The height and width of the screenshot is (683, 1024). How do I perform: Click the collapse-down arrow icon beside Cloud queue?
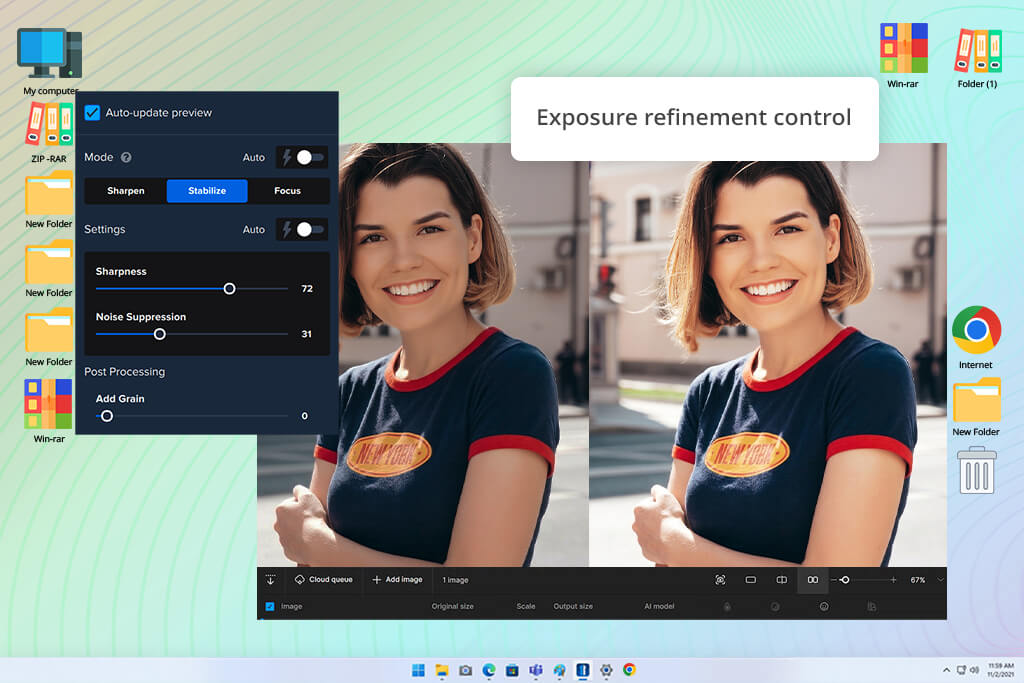(x=270, y=580)
